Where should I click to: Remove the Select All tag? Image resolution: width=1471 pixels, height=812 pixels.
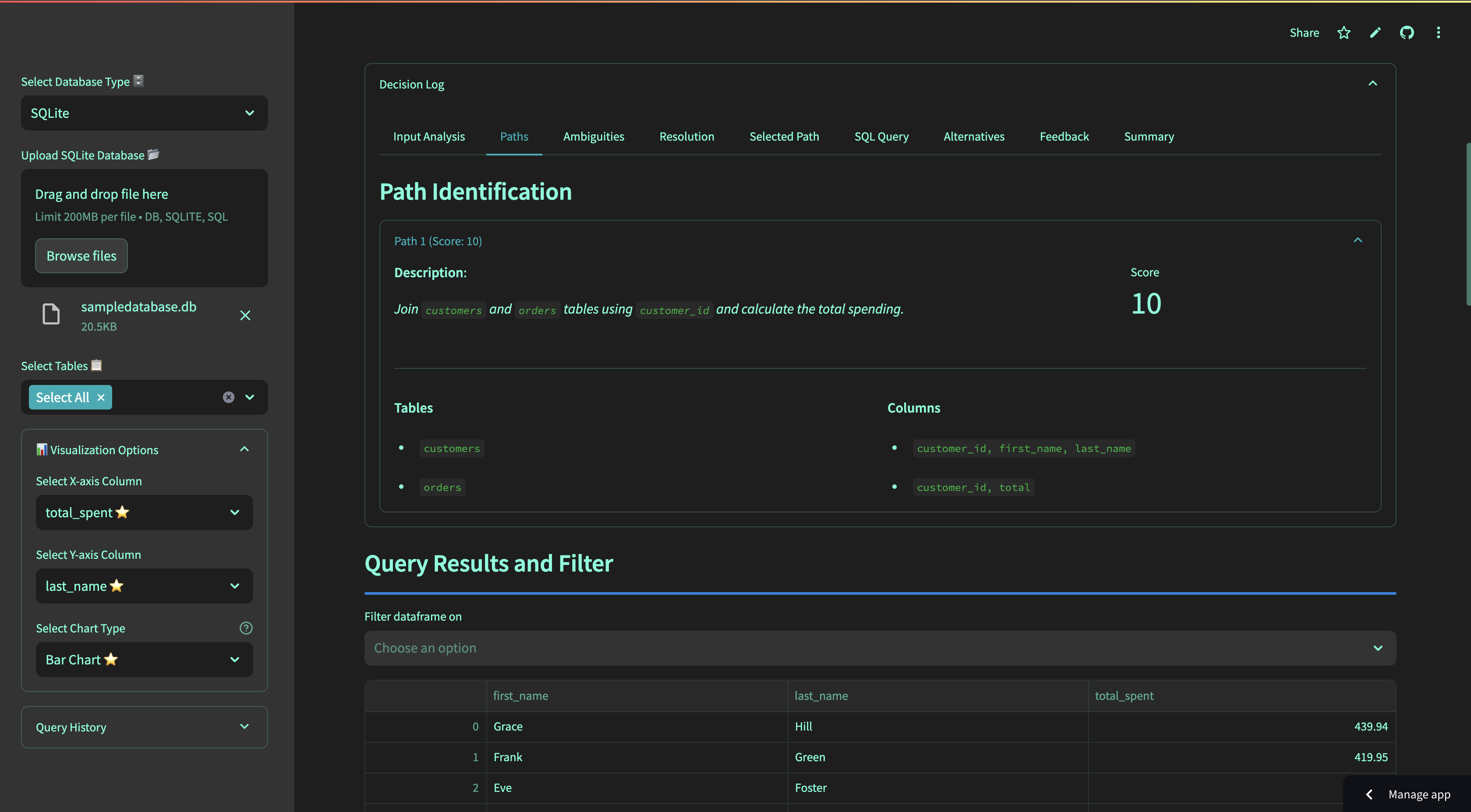click(101, 397)
